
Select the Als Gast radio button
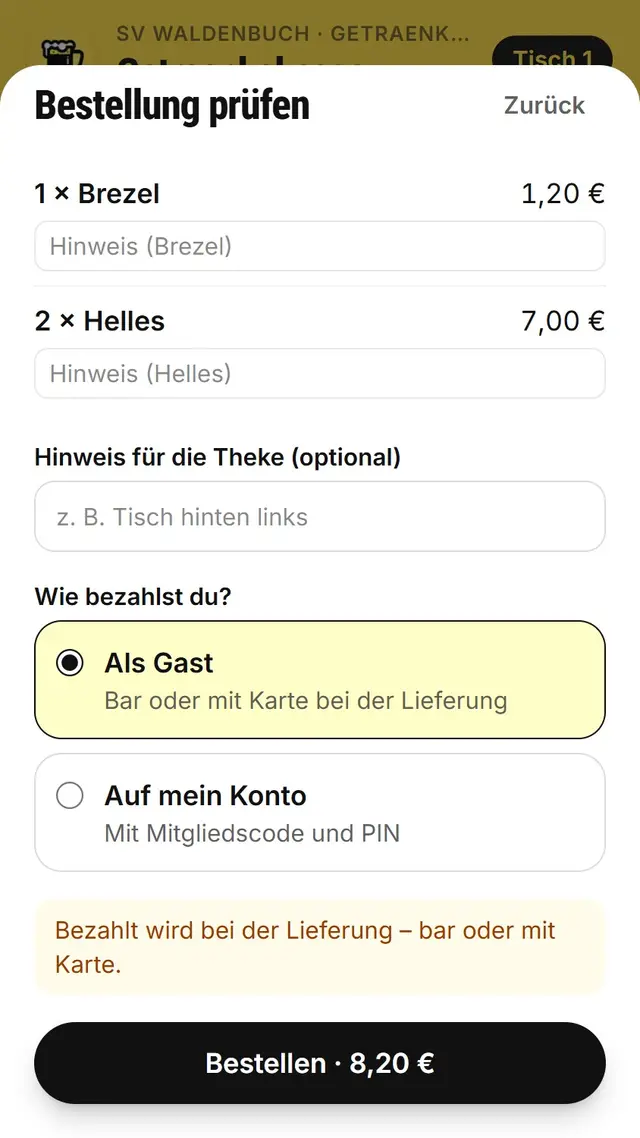click(x=70, y=663)
